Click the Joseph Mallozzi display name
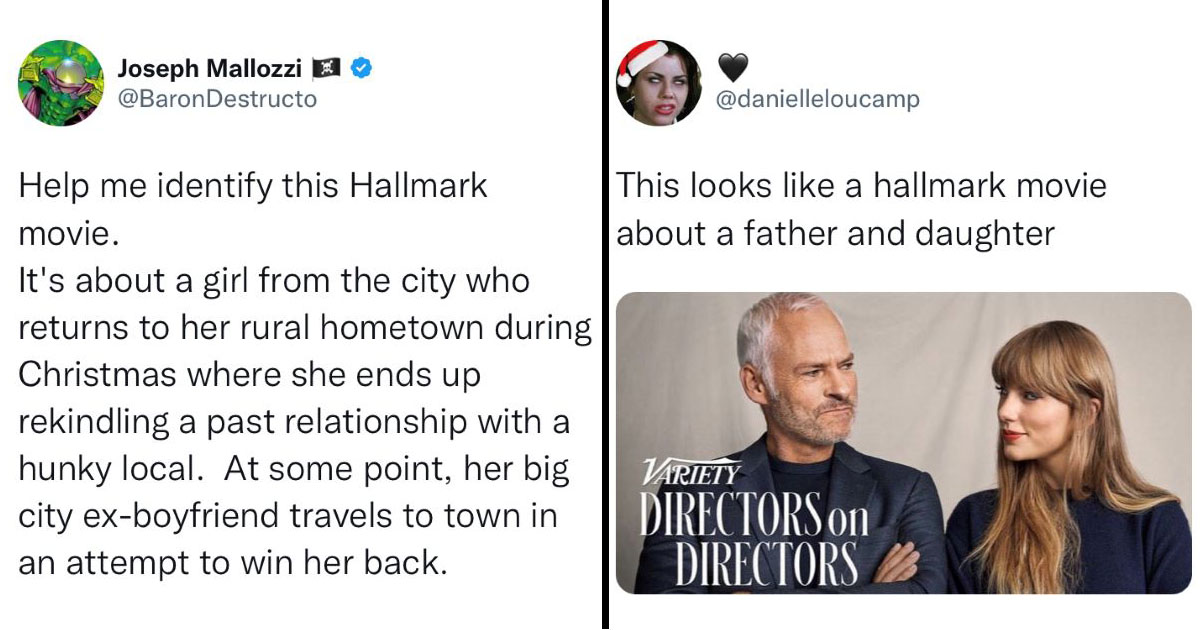 pyautogui.click(x=210, y=69)
